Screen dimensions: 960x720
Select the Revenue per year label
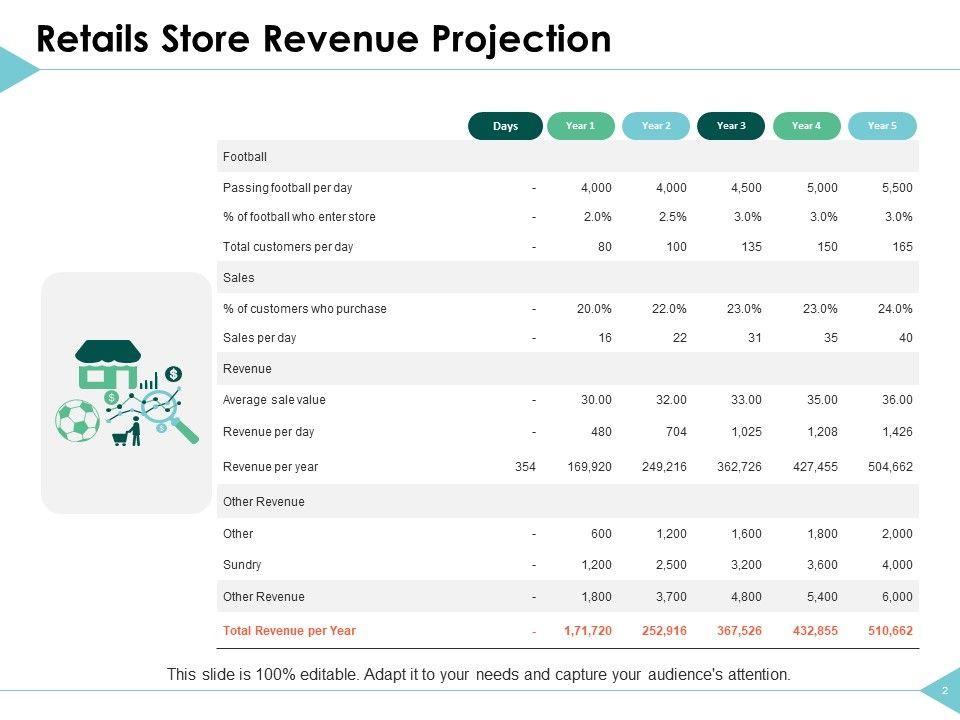click(270, 467)
